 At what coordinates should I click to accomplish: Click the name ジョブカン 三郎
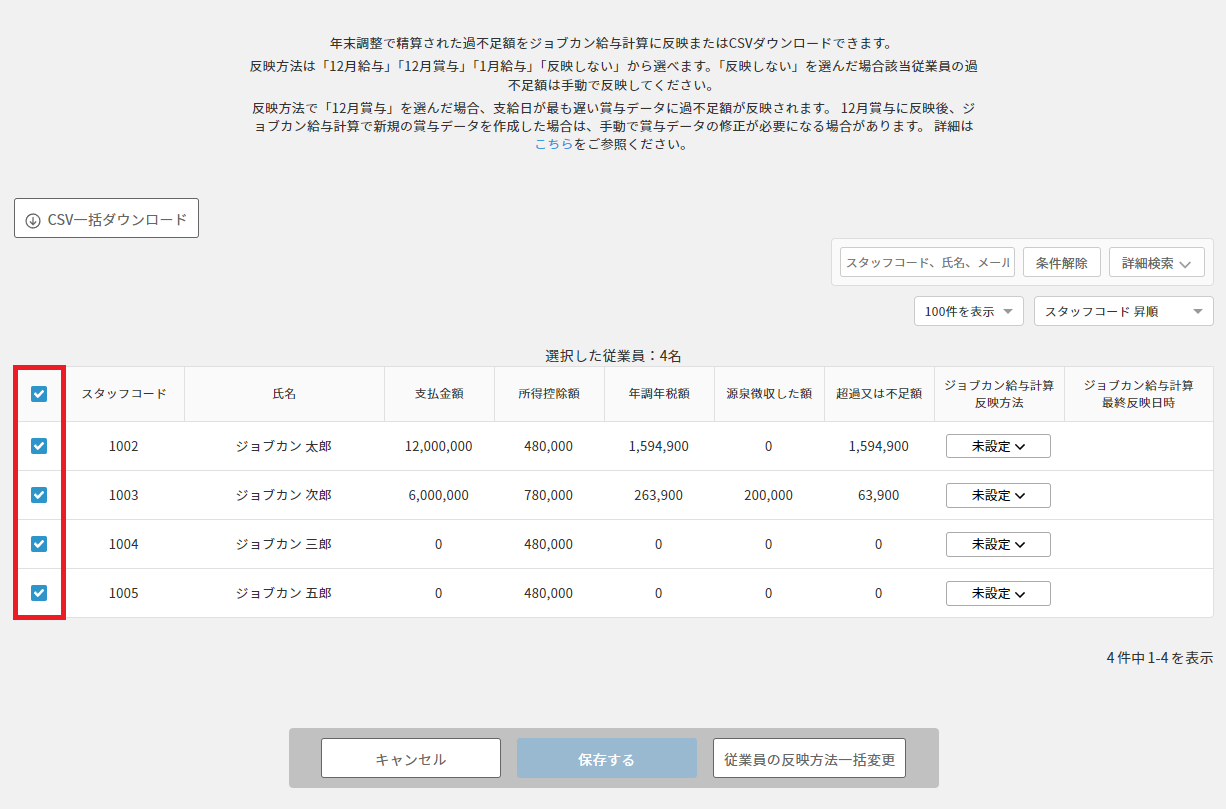click(284, 544)
